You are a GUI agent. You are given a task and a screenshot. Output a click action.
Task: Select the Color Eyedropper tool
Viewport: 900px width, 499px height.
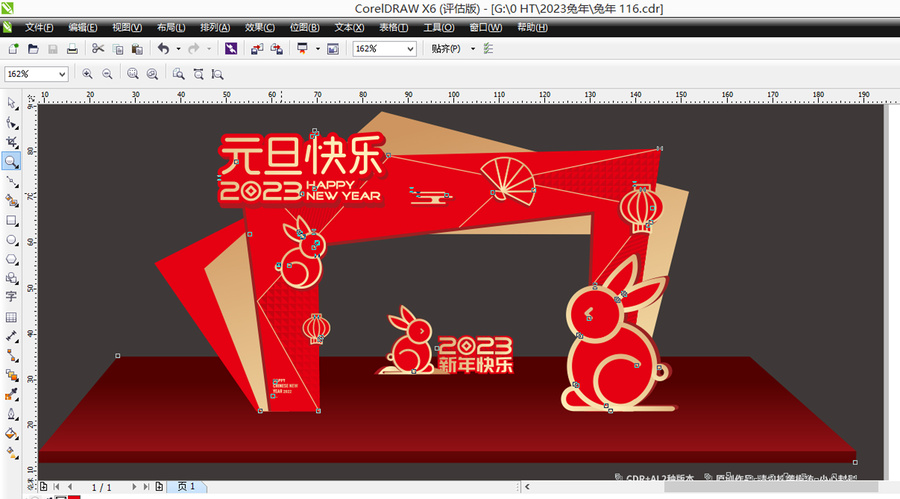click(11, 394)
